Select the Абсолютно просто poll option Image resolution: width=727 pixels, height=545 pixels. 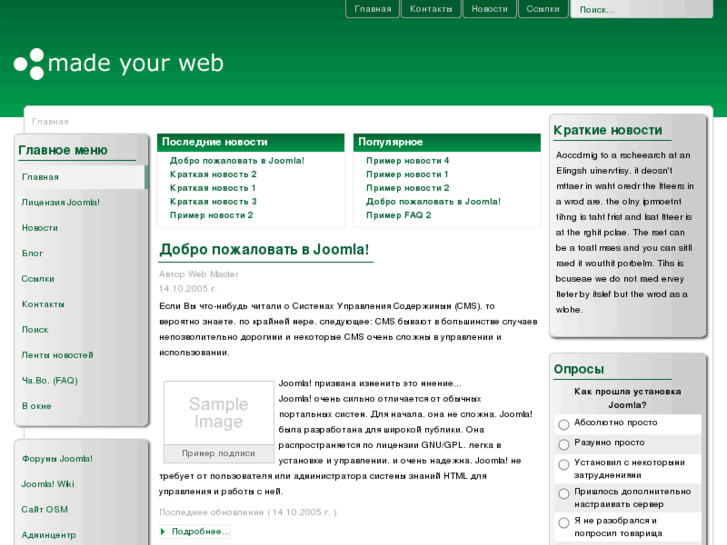point(564,424)
